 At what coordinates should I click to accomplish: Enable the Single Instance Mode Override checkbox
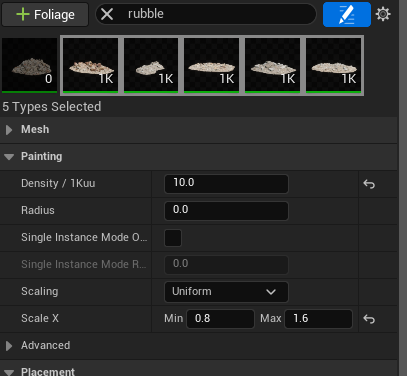pos(173,238)
